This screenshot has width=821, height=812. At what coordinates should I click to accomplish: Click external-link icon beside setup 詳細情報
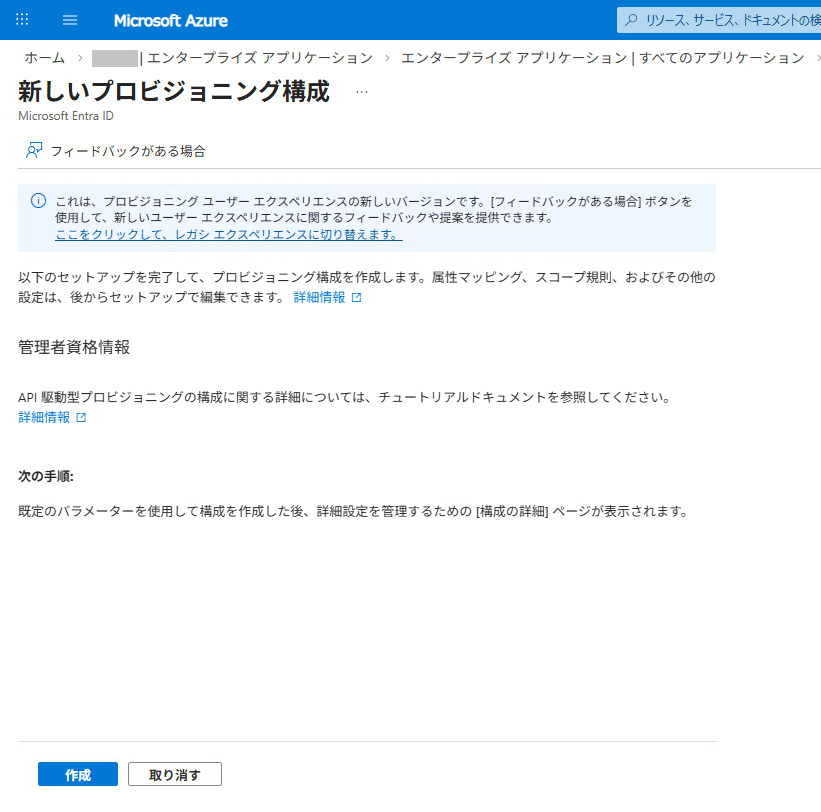[x=357, y=298]
